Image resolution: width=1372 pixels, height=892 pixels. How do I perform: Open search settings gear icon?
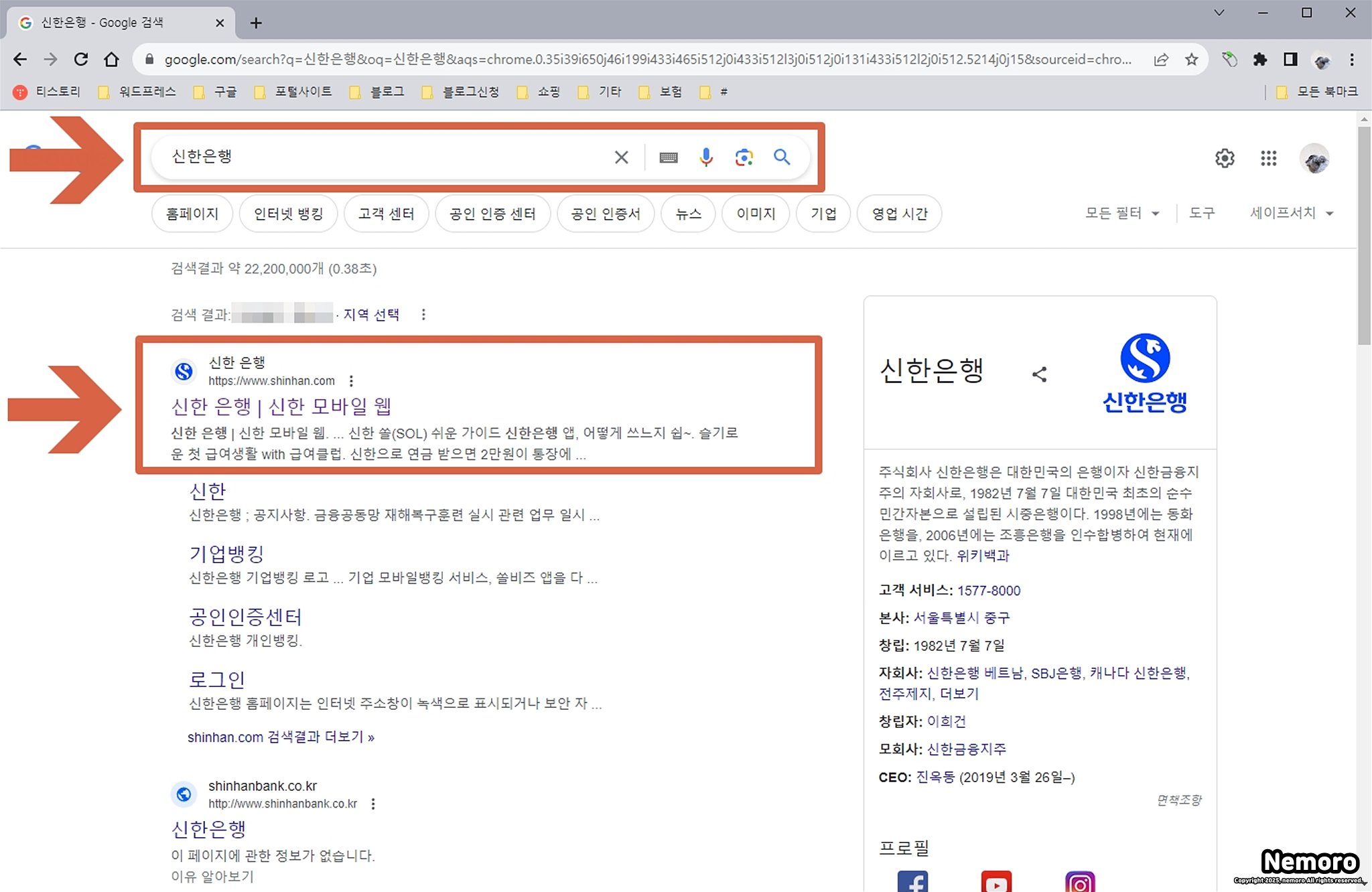coord(1225,159)
